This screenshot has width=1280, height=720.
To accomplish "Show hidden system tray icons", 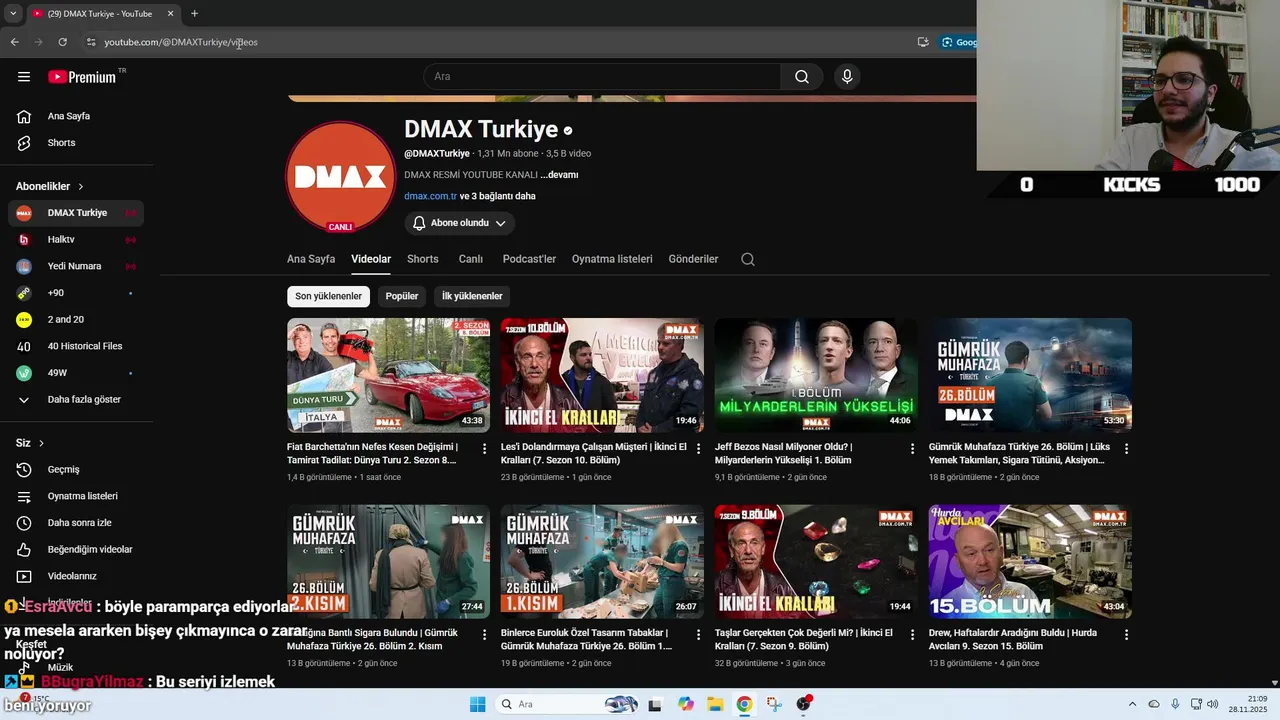I will pos(1132,704).
